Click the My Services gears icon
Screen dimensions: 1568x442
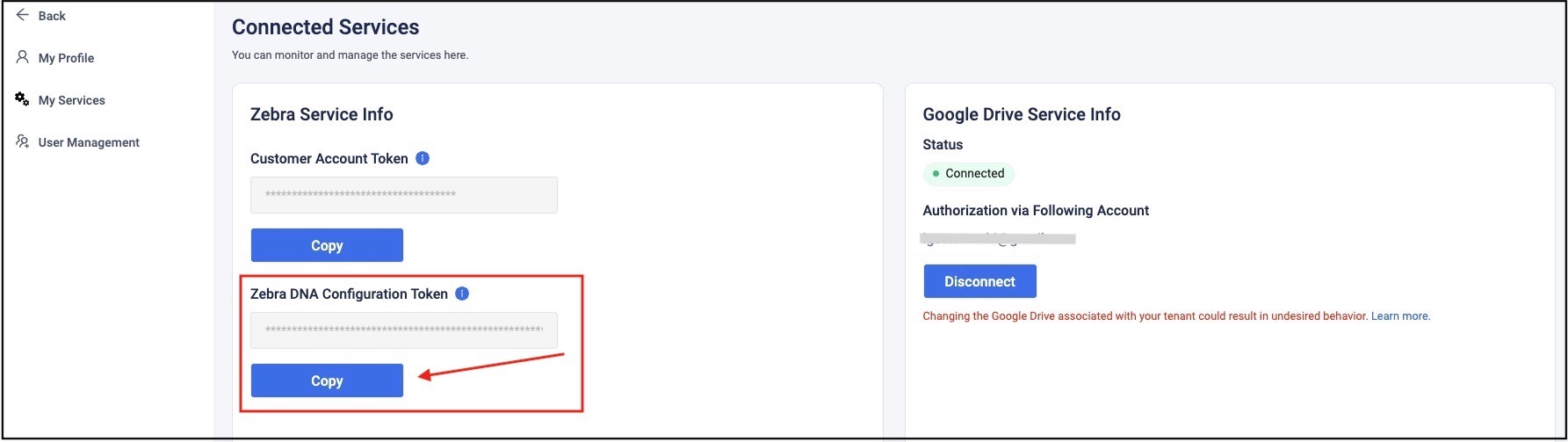pyautogui.click(x=23, y=99)
